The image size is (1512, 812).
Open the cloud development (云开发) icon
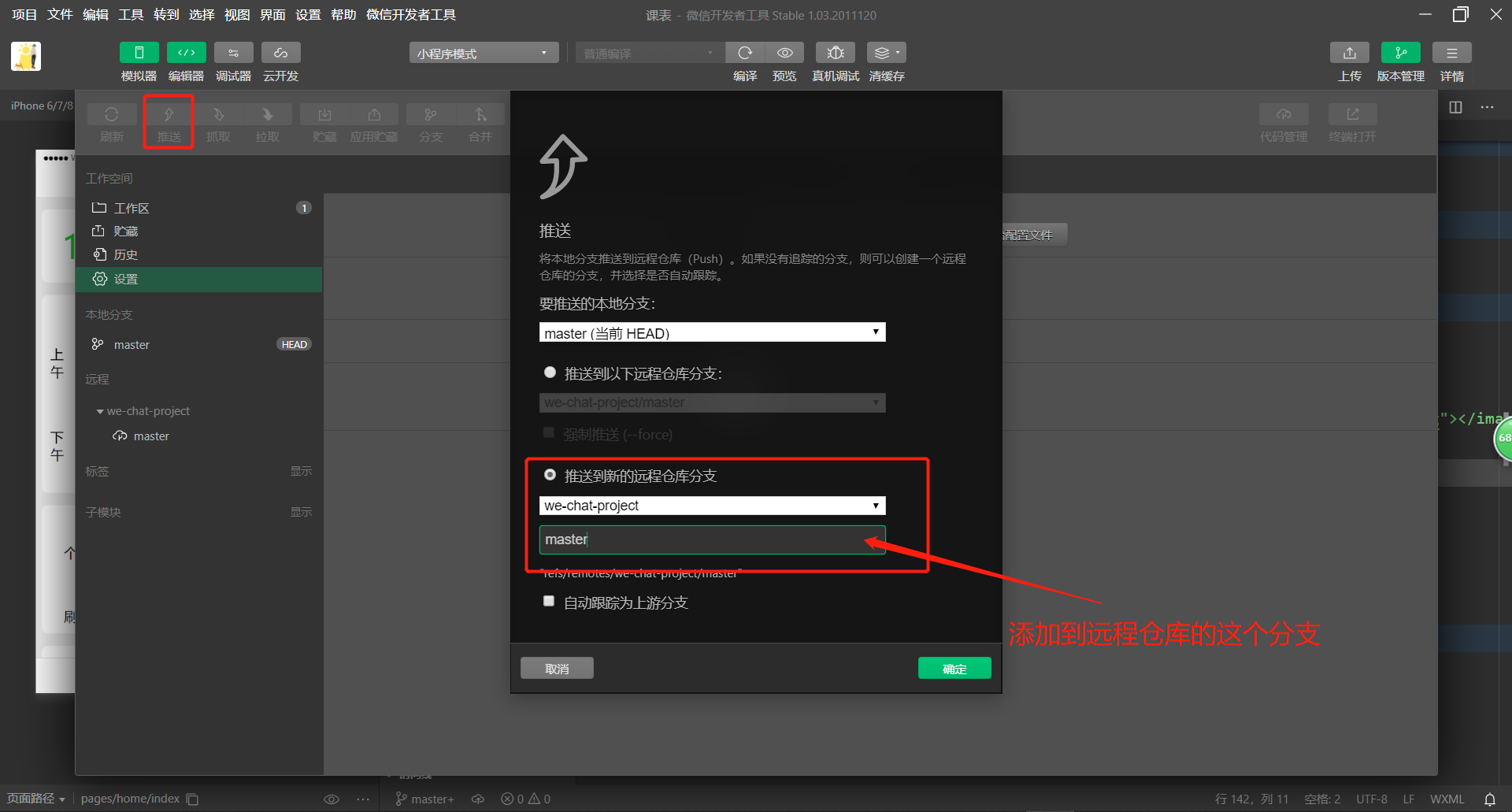click(280, 53)
